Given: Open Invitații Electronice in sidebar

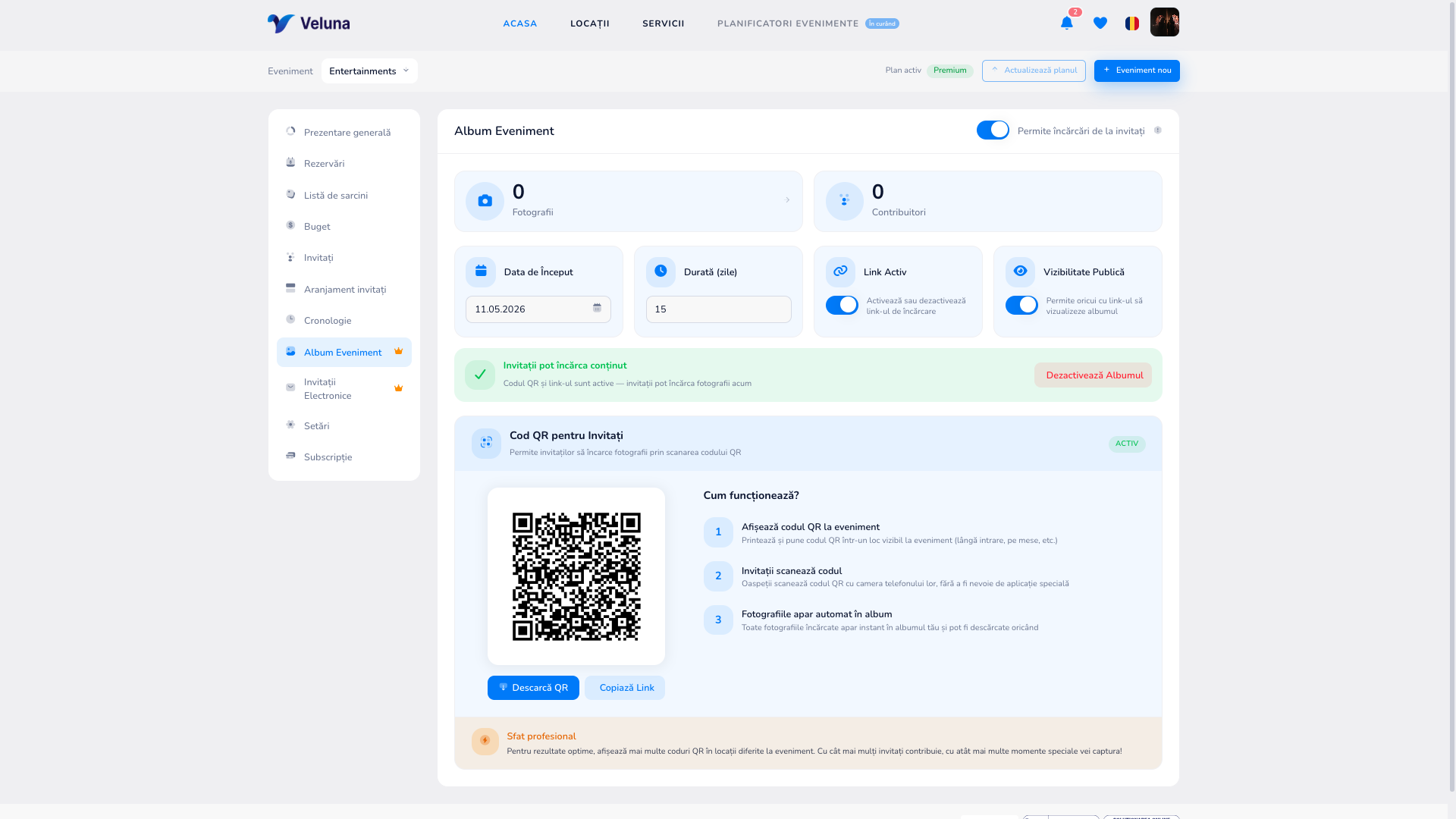Looking at the screenshot, I should [344, 388].
